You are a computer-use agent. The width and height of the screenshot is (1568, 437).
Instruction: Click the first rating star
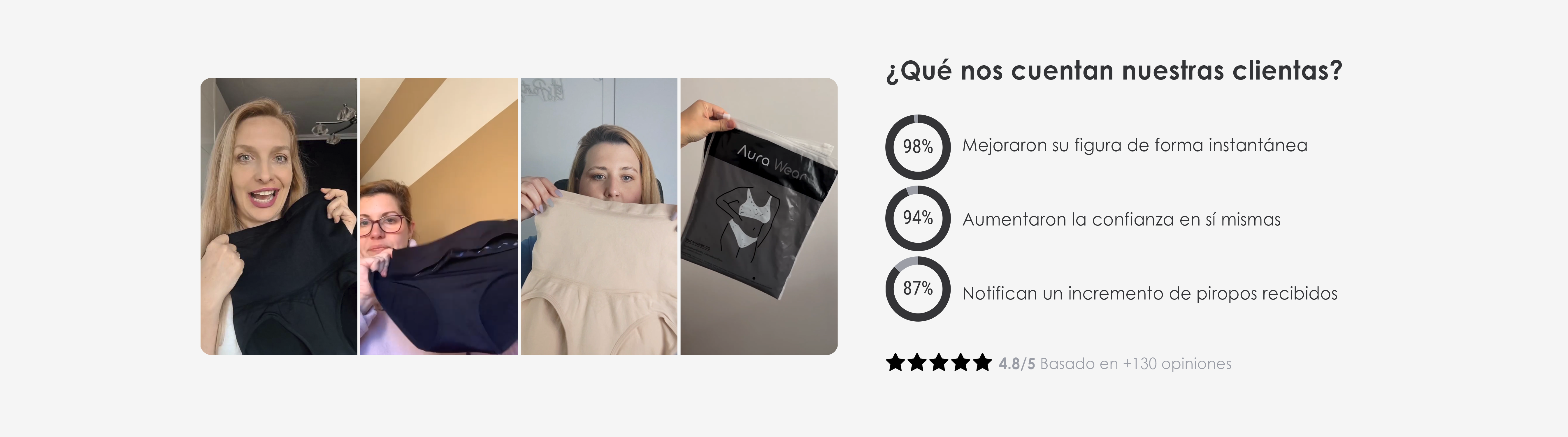point(896,363)
